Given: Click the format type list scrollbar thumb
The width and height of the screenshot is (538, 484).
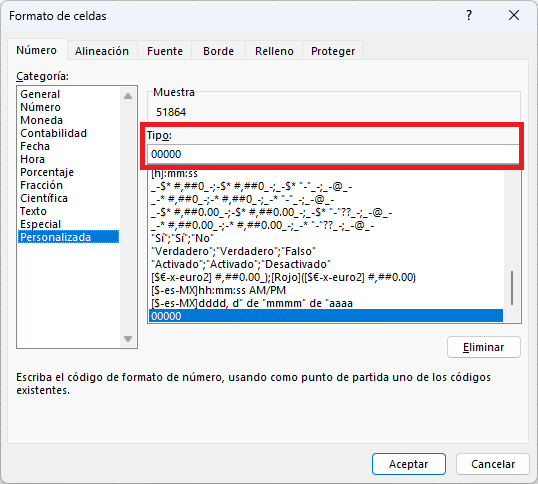Looking at the screenshot, I should (x=512, y=288).
